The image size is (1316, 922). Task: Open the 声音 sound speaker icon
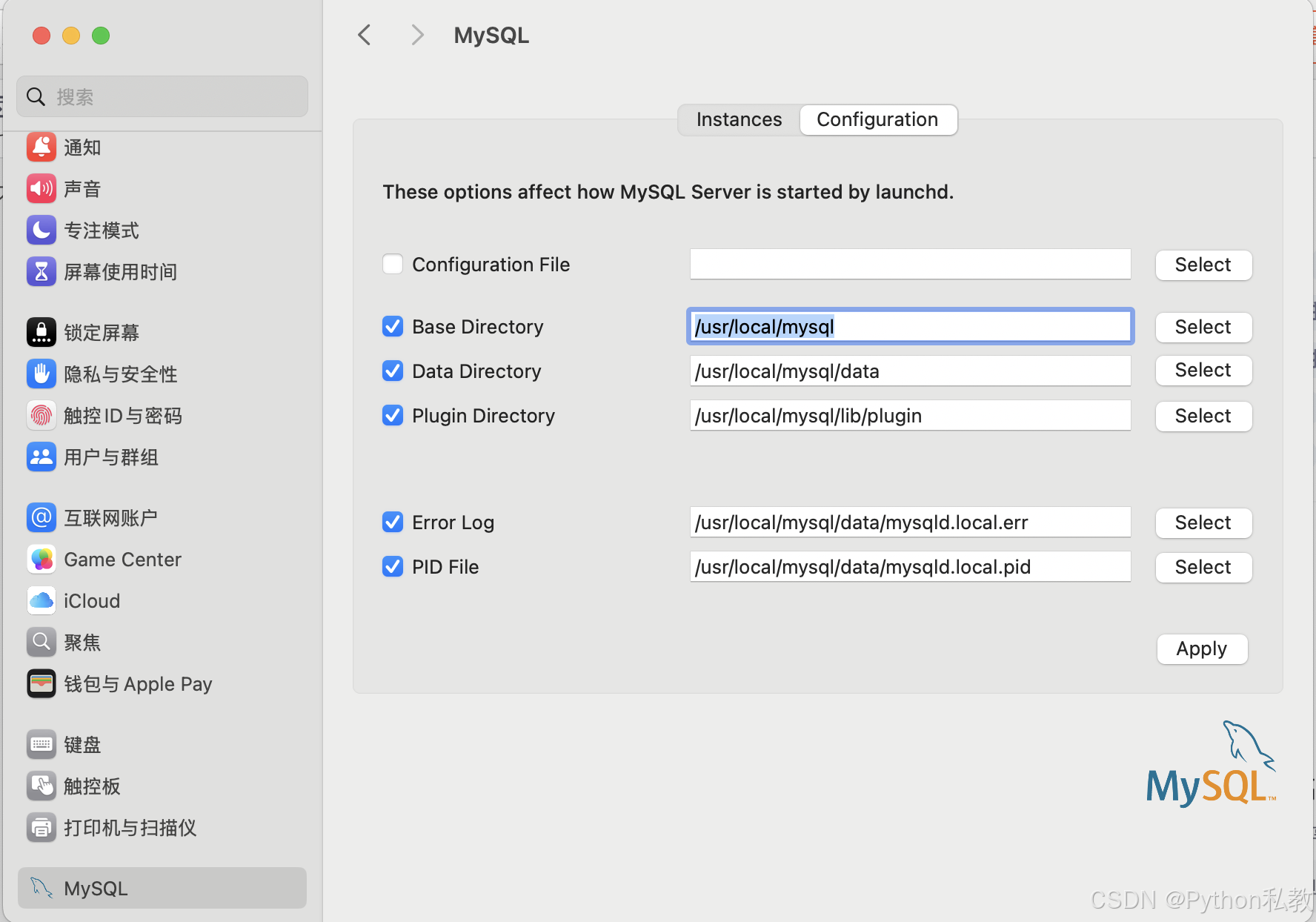coord(41,189)
